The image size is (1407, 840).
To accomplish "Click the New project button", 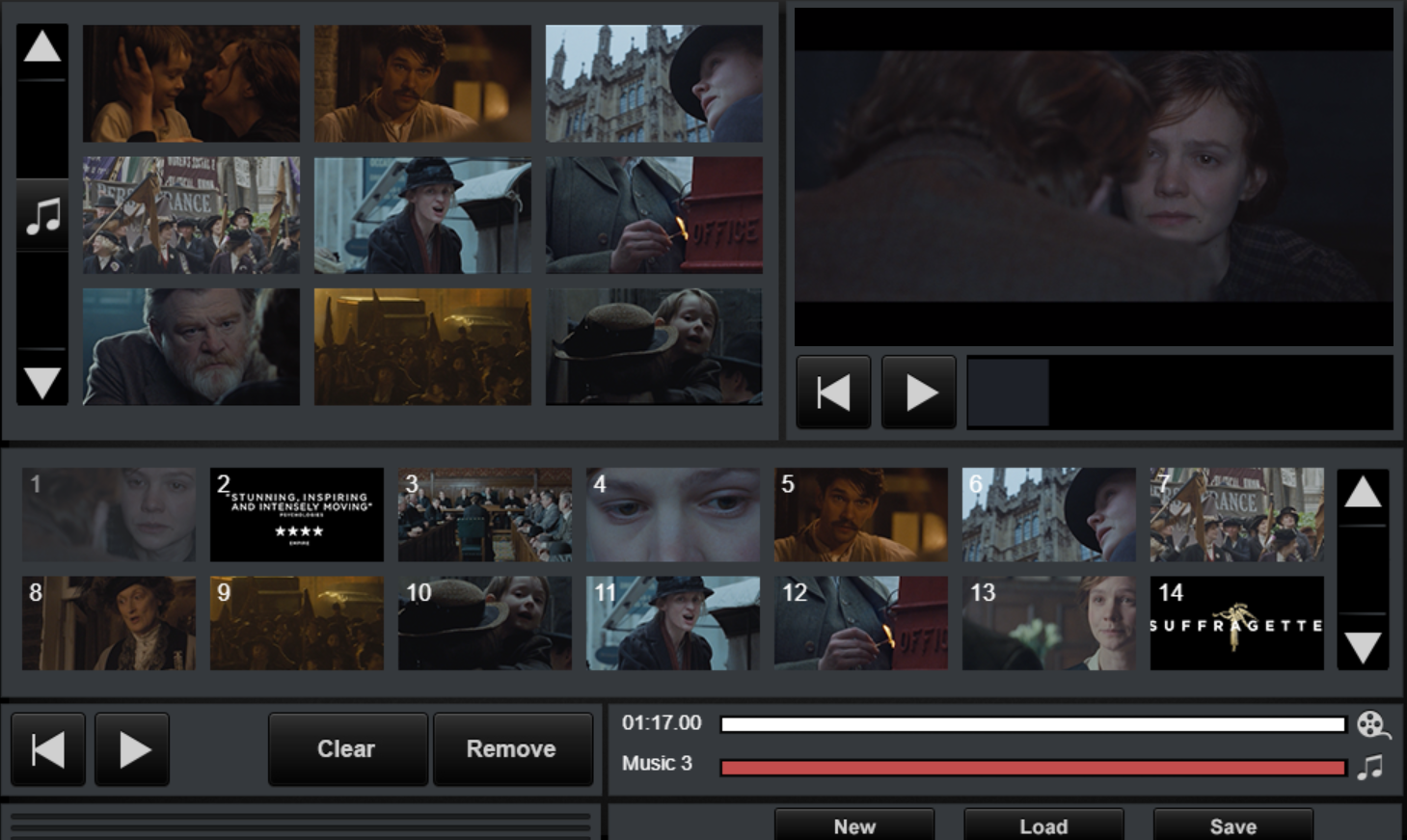I will [854, 826].
